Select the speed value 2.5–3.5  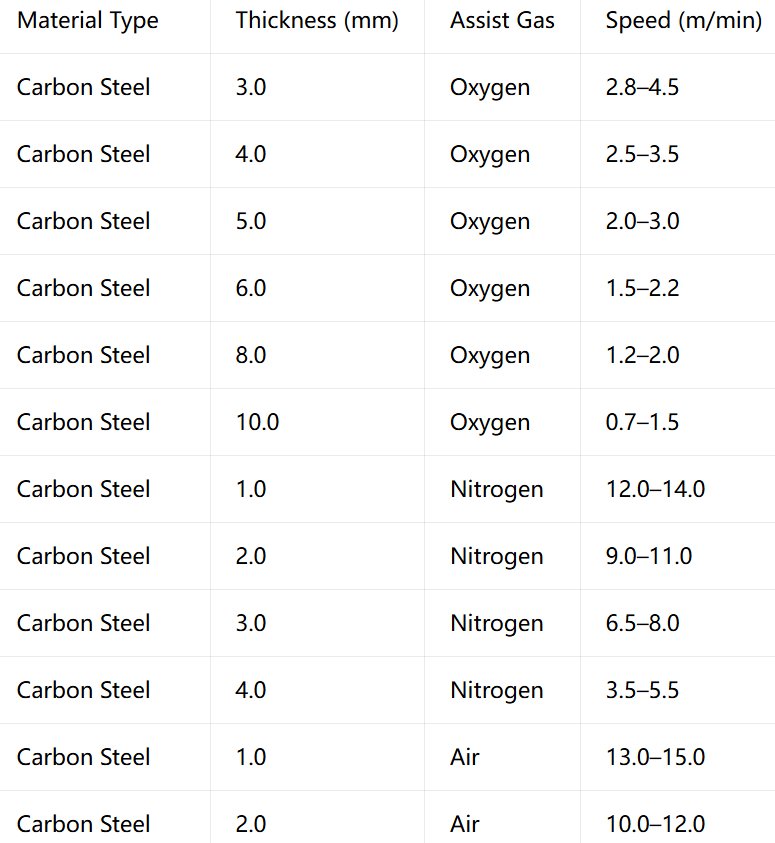point(642,154)
